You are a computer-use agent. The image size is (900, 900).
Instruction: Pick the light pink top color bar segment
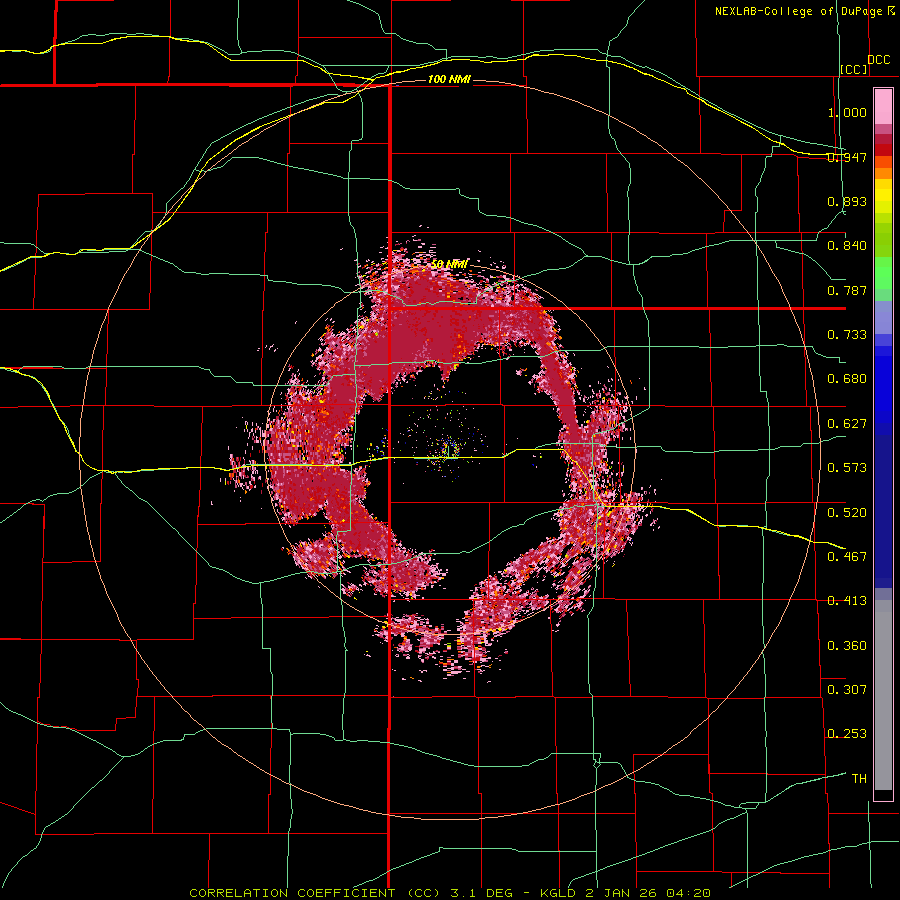pos(883,107)
